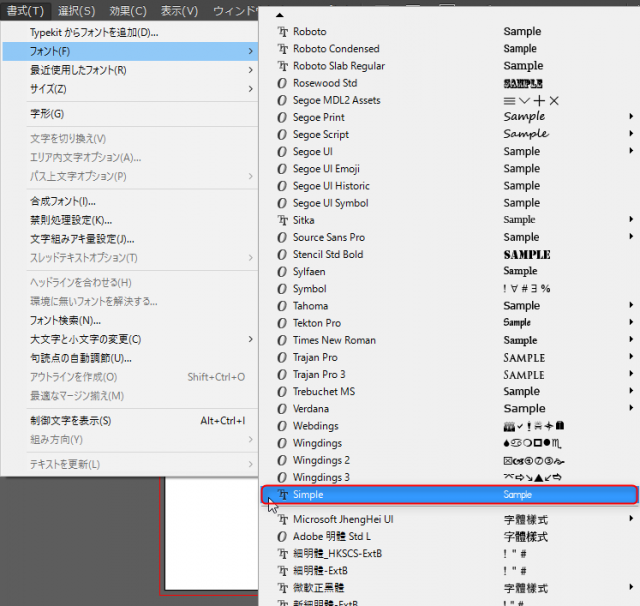This screenshot has width=640, height=606.
Task: Click the font type icon beside Sitka
Action: point(282,220)
